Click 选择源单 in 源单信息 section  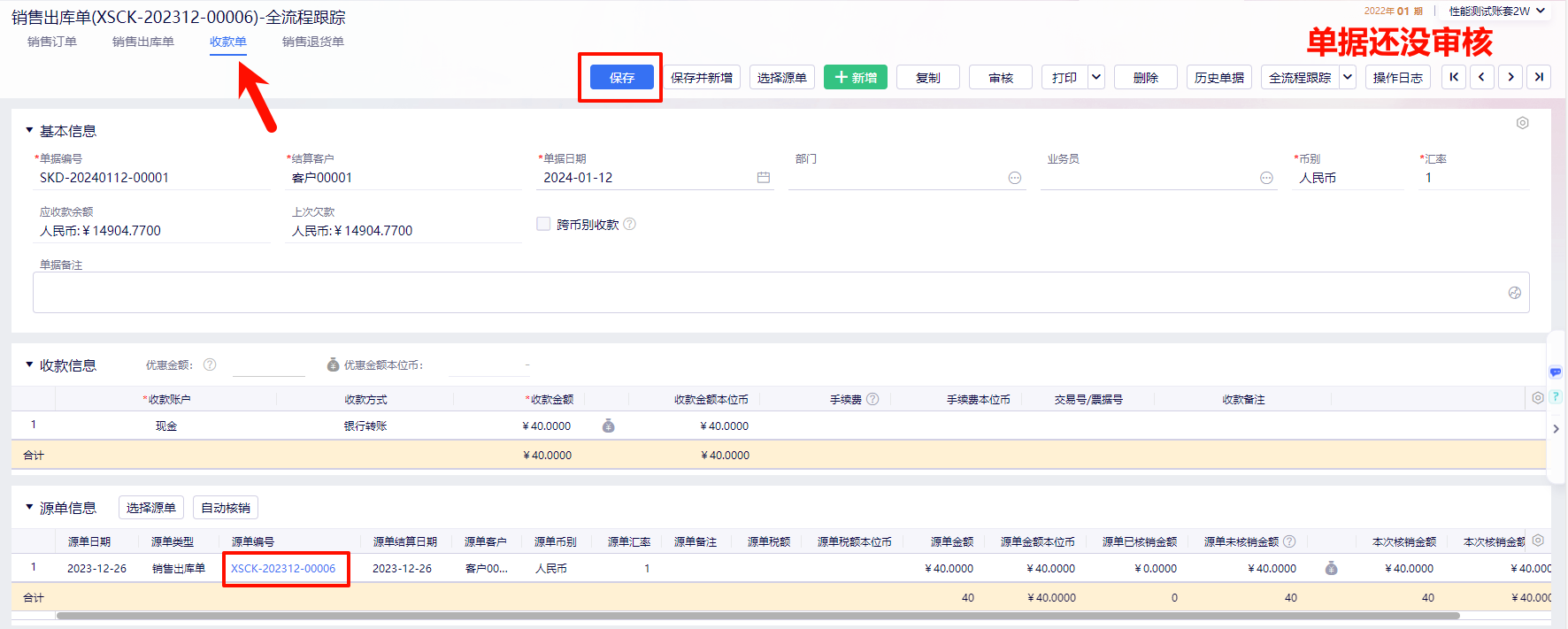tap(151, 508)
